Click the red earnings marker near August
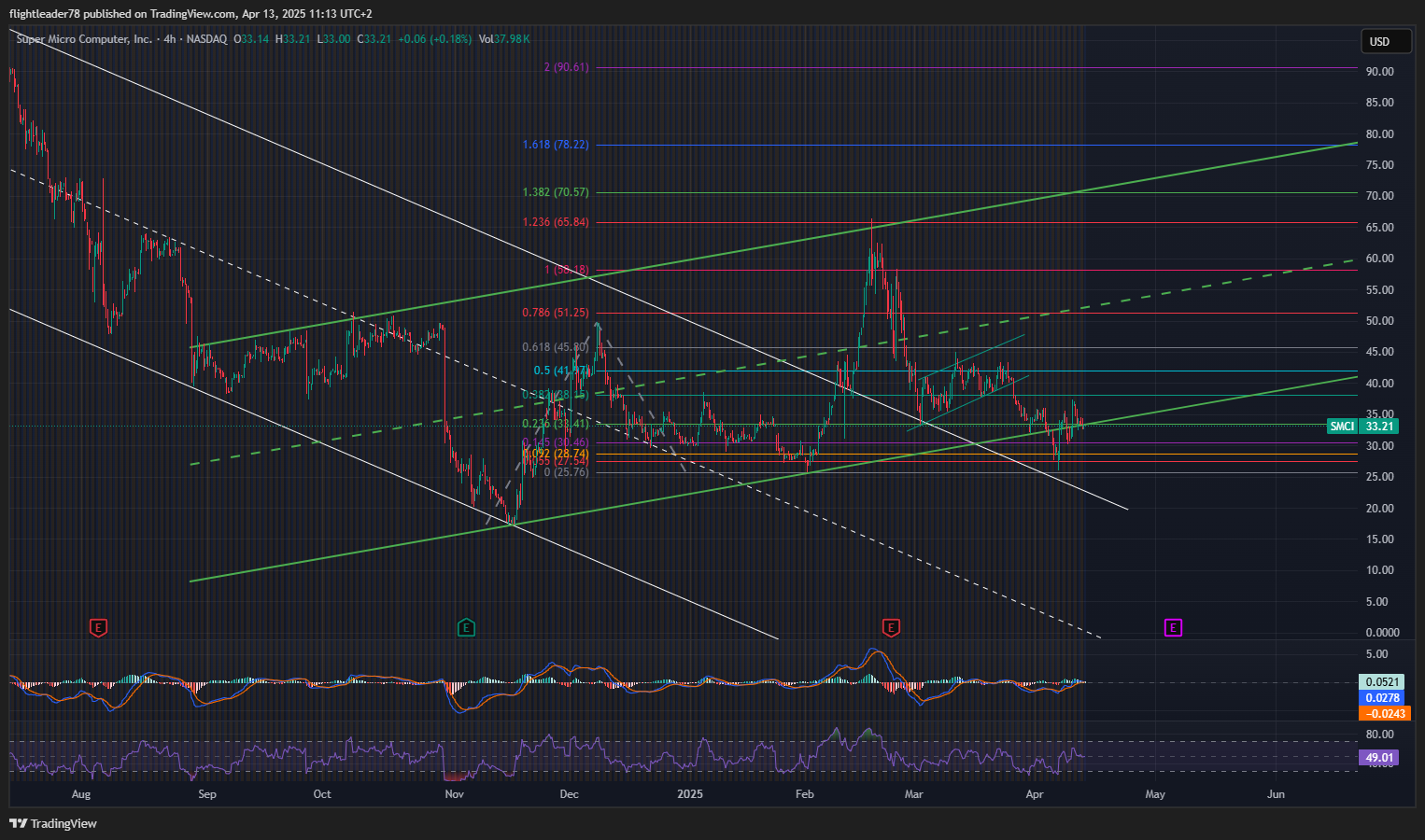The image size is (1425, 840). pos(98,628)
